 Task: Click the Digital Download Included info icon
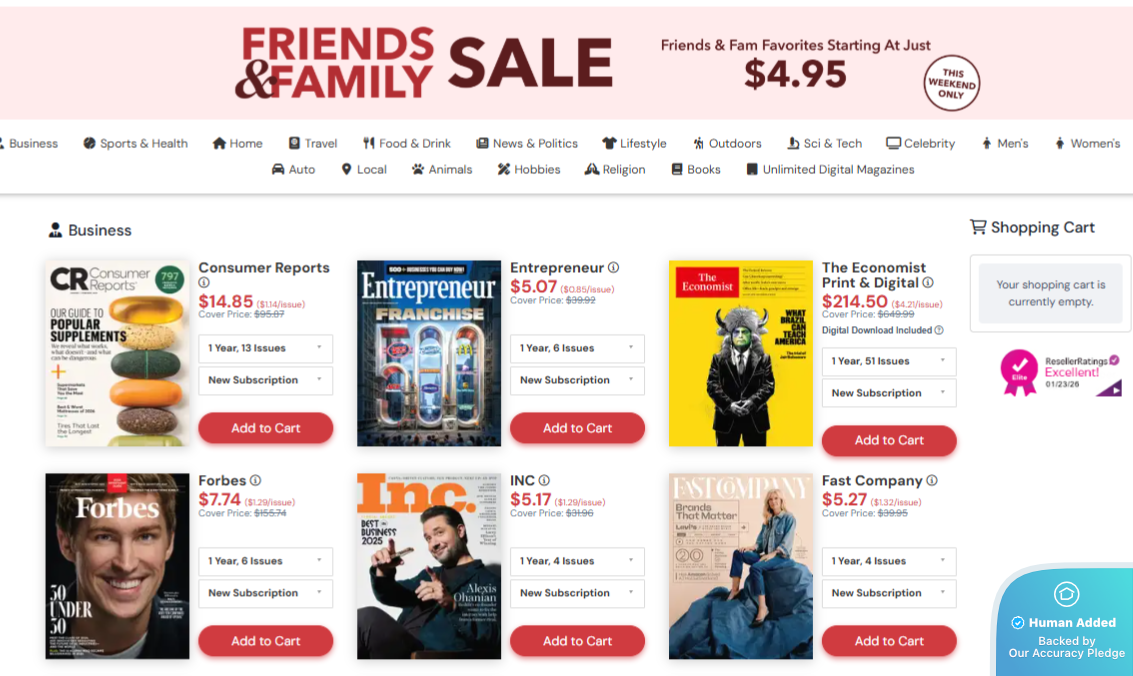coord(939,330)
